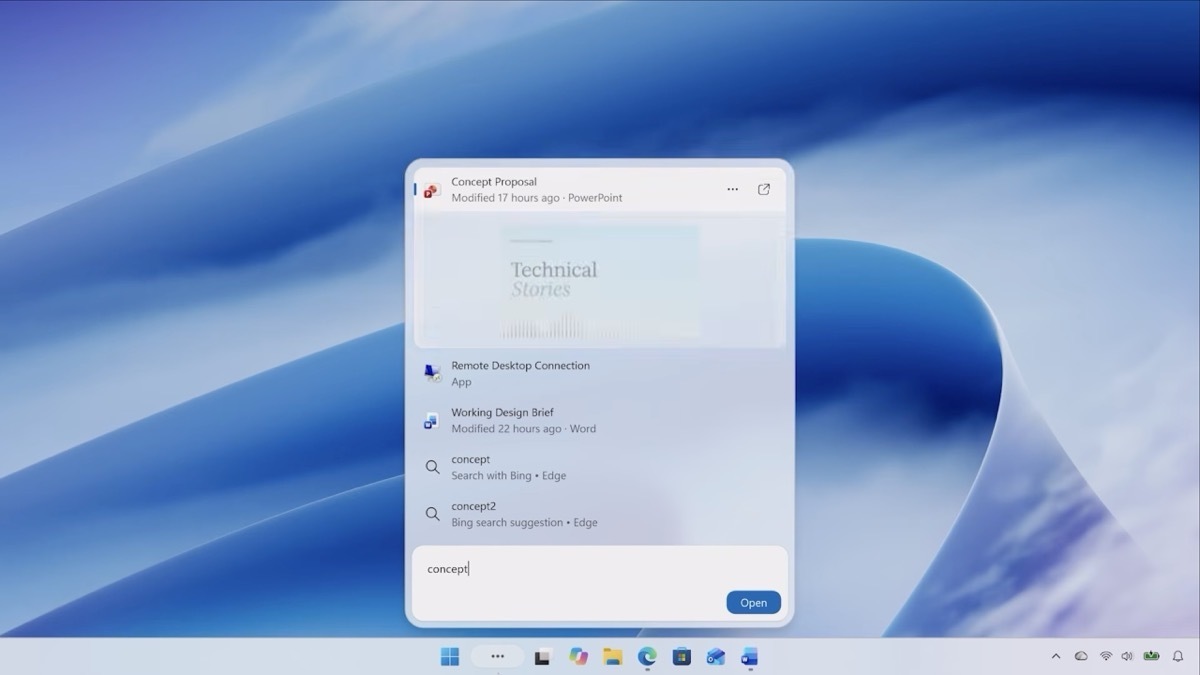Click the PowerPoint icon beside Concept Proposal
This screenshot has width=1200, height=675.
432,190
